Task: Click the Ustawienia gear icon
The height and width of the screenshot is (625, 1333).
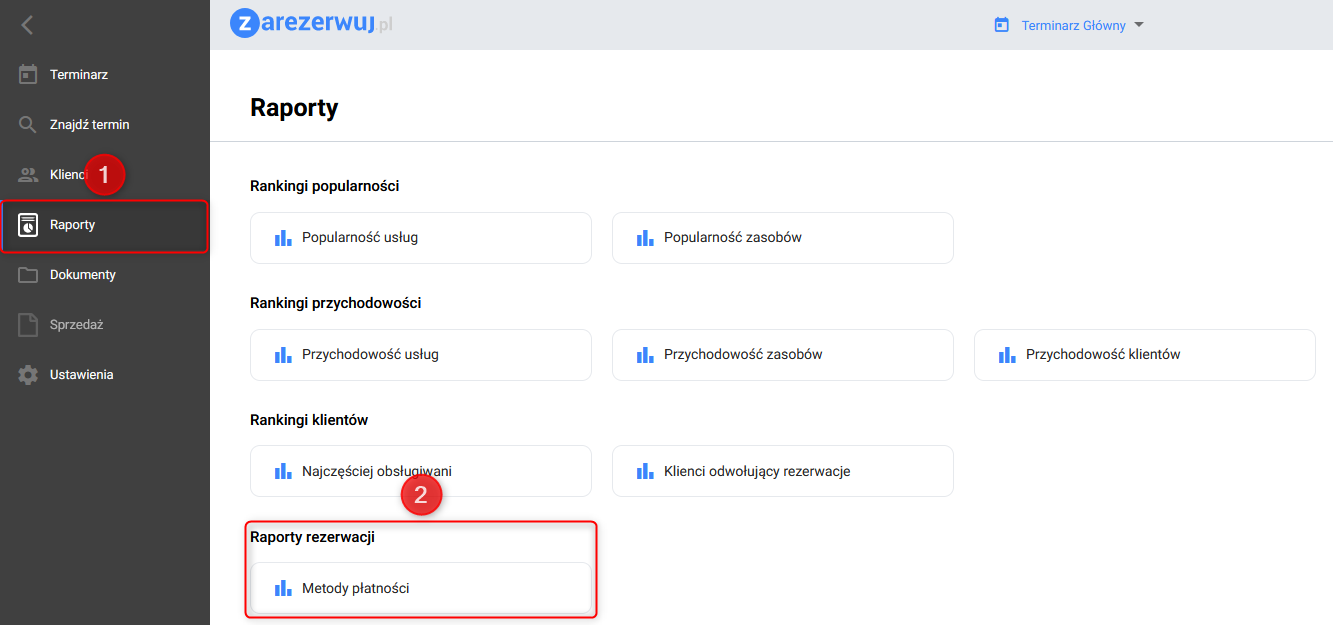Action: click(28, 375)
